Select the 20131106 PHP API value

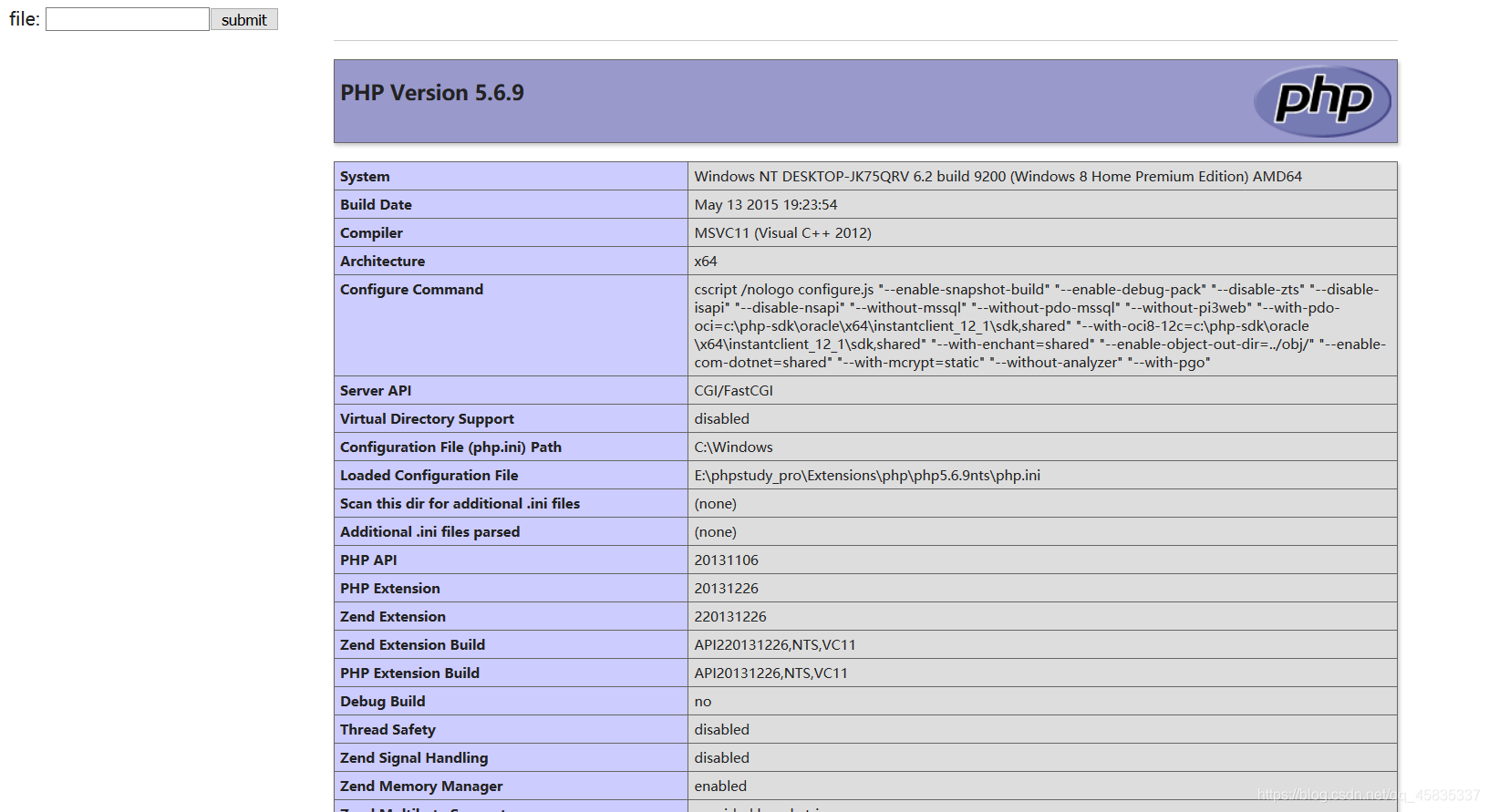(x=726, y=560)
